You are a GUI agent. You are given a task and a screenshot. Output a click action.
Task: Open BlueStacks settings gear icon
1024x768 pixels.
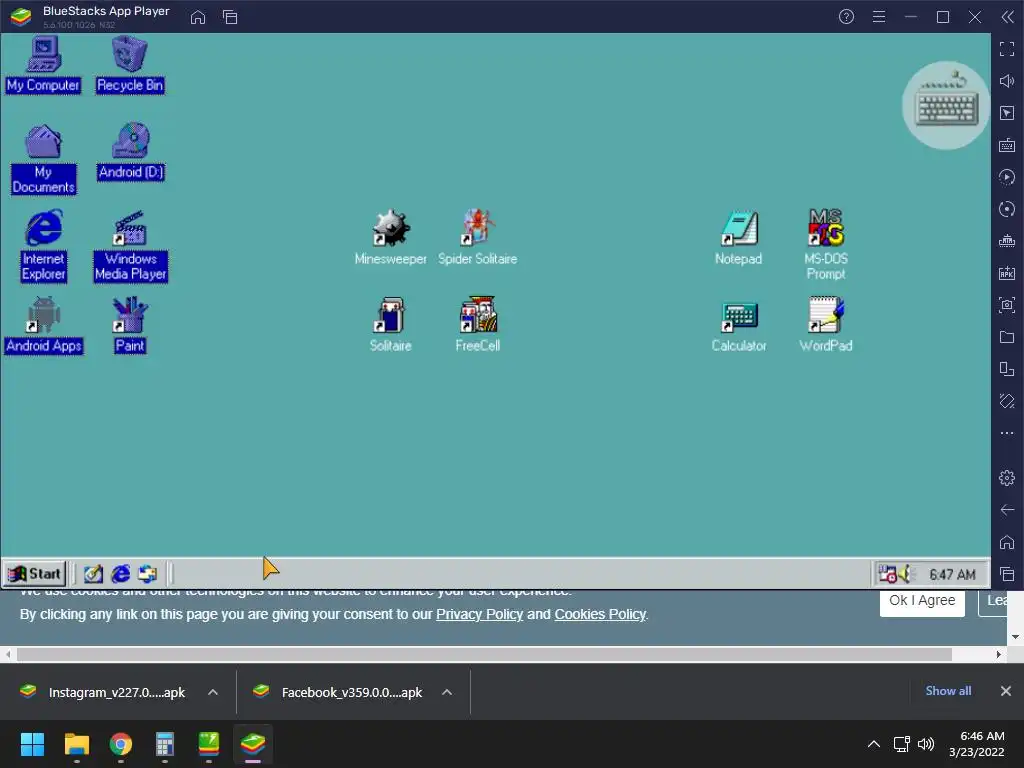1007,478
